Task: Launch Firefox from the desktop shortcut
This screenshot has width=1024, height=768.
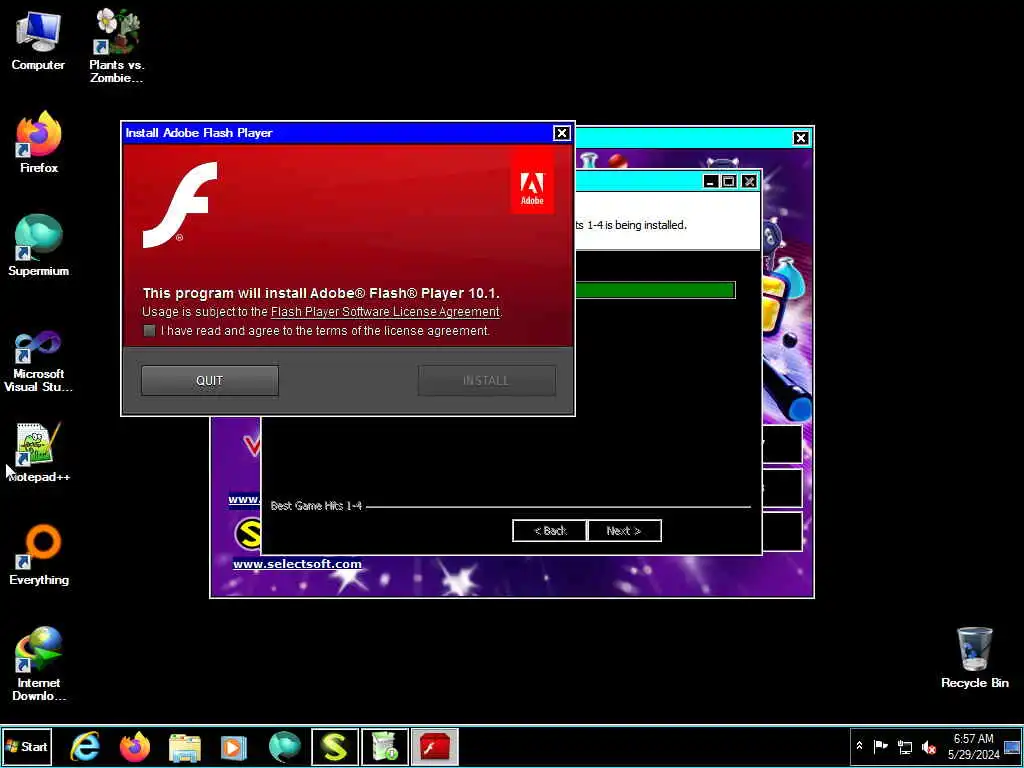Action: [x=39, y=142]
